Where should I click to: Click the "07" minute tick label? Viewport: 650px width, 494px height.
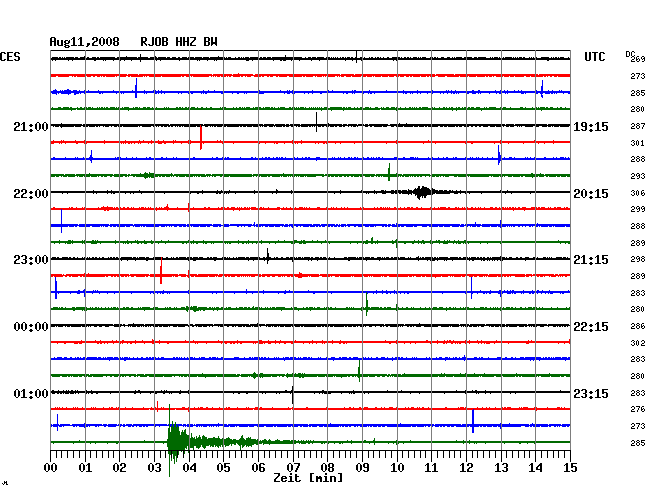pyautogui.click(x=293, y=468)
